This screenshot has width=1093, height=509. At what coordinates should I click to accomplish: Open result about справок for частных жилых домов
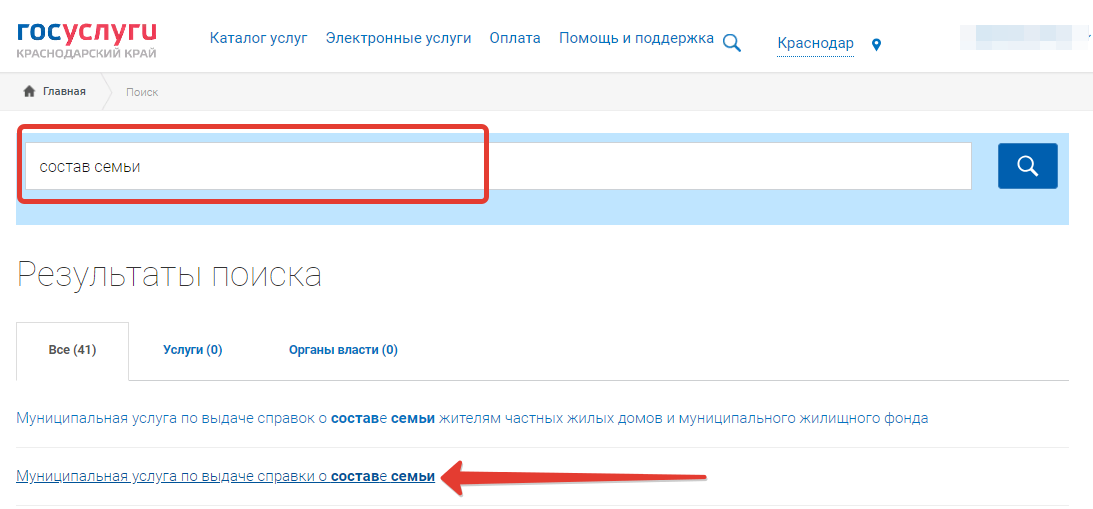472,419
